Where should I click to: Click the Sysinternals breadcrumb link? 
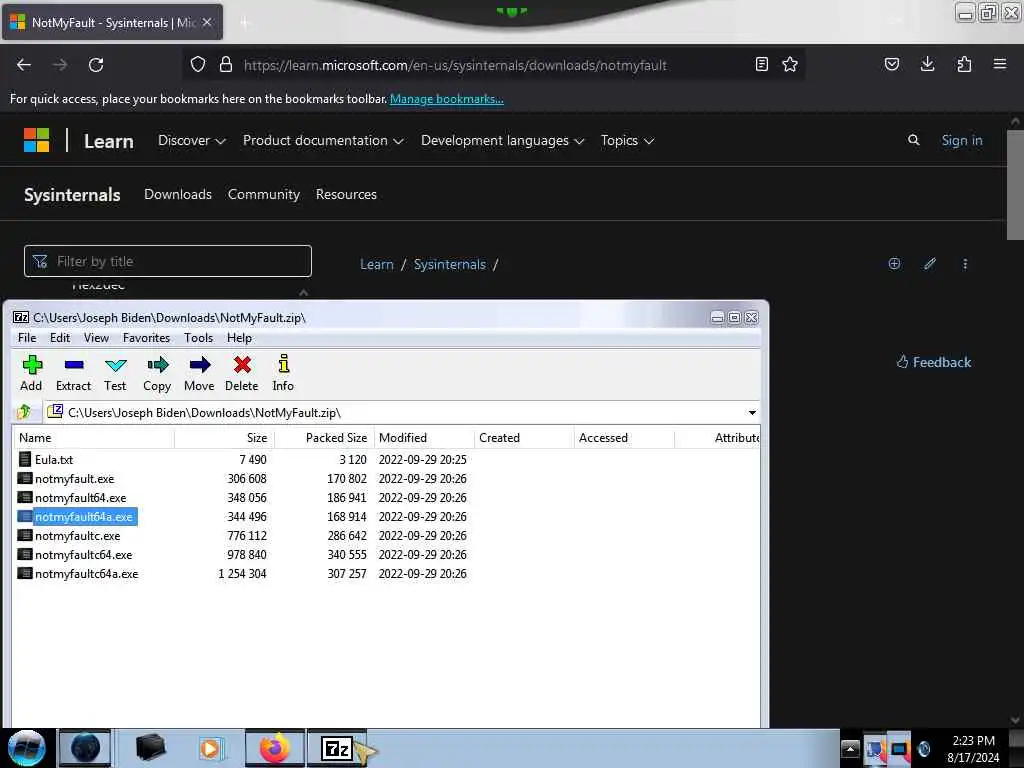[x=449, y=264]
